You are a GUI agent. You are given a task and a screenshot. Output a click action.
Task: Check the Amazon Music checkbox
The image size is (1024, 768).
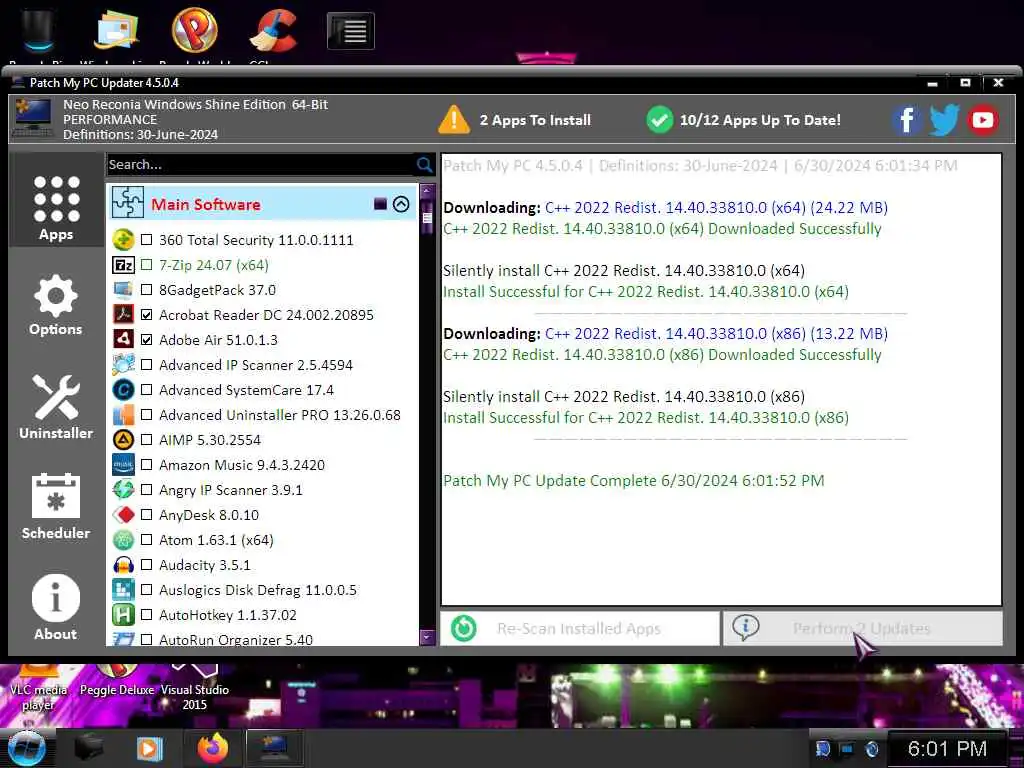(x=147, y=464)
